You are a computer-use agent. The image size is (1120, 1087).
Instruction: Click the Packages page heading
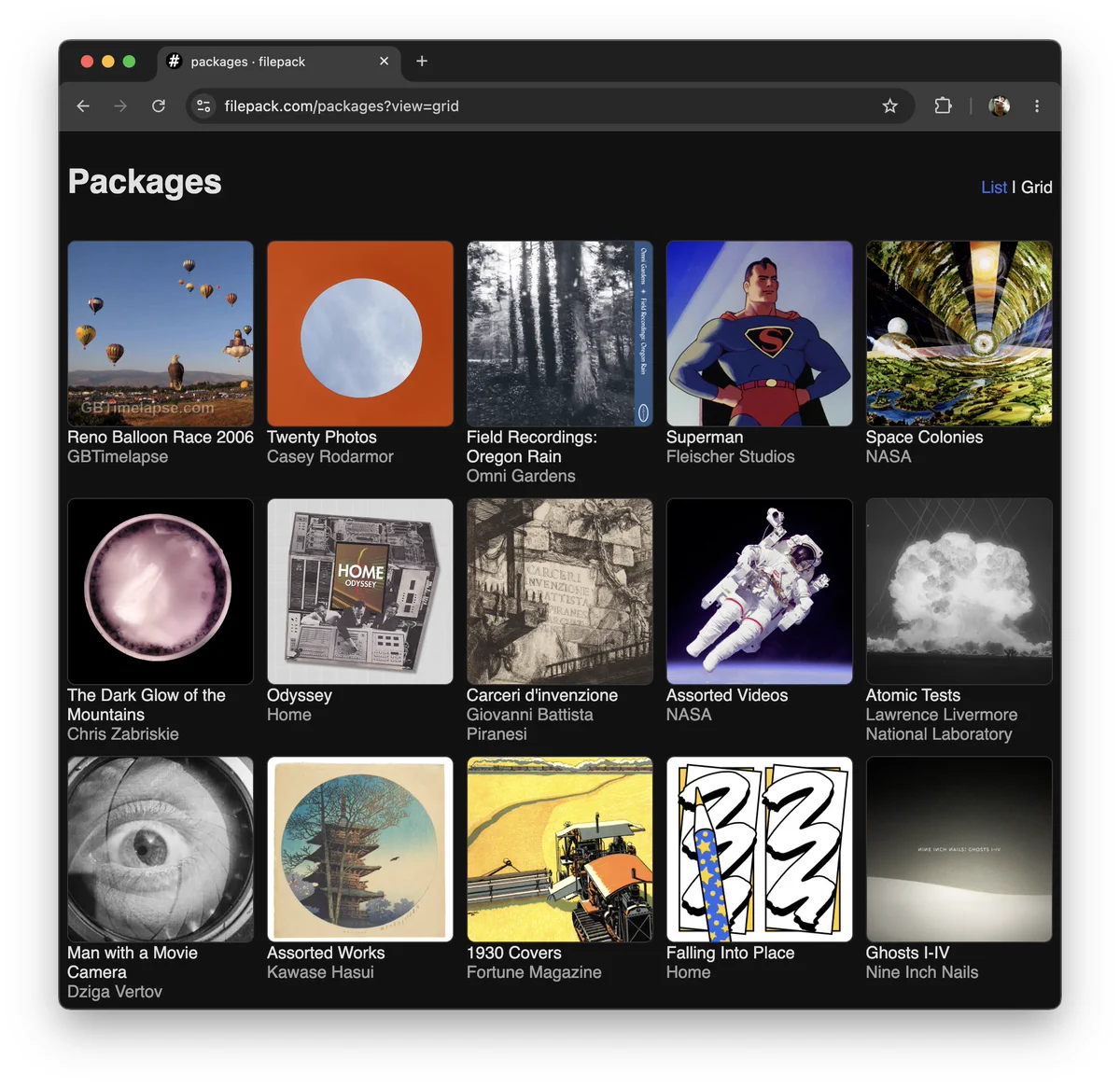click(x=145, y=182)
